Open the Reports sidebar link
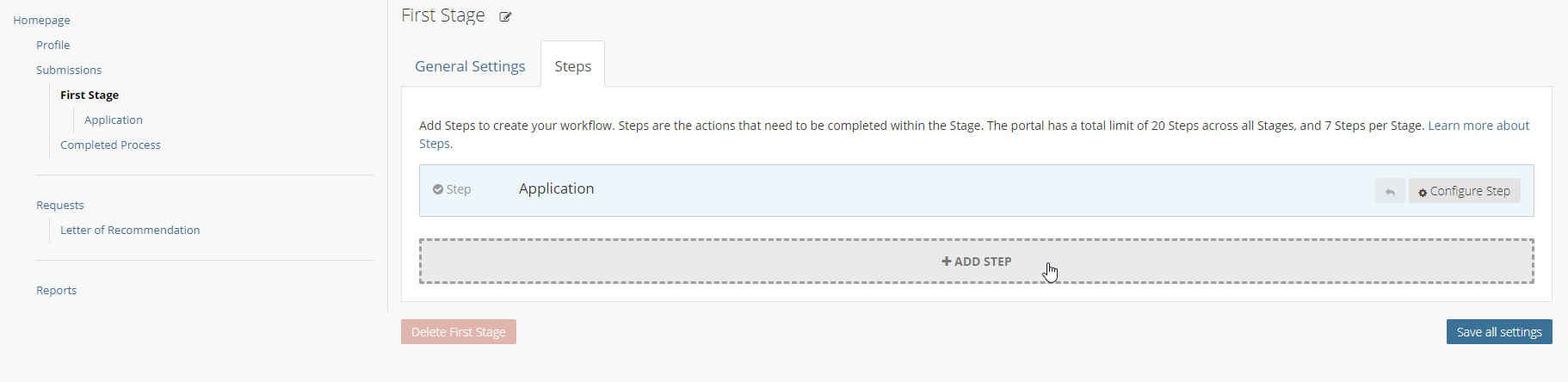 56,290
